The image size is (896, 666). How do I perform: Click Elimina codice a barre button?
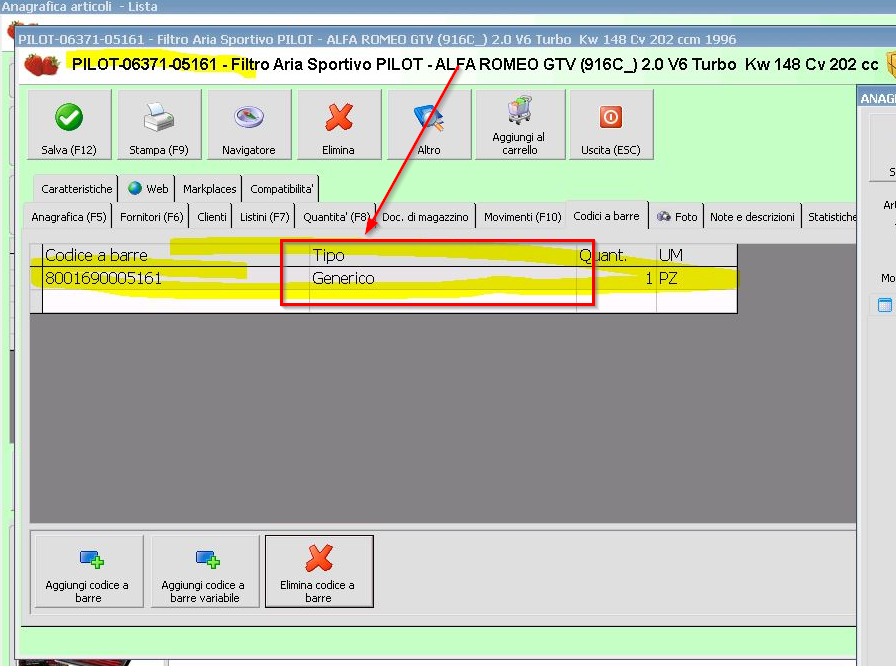pos(319,571)
